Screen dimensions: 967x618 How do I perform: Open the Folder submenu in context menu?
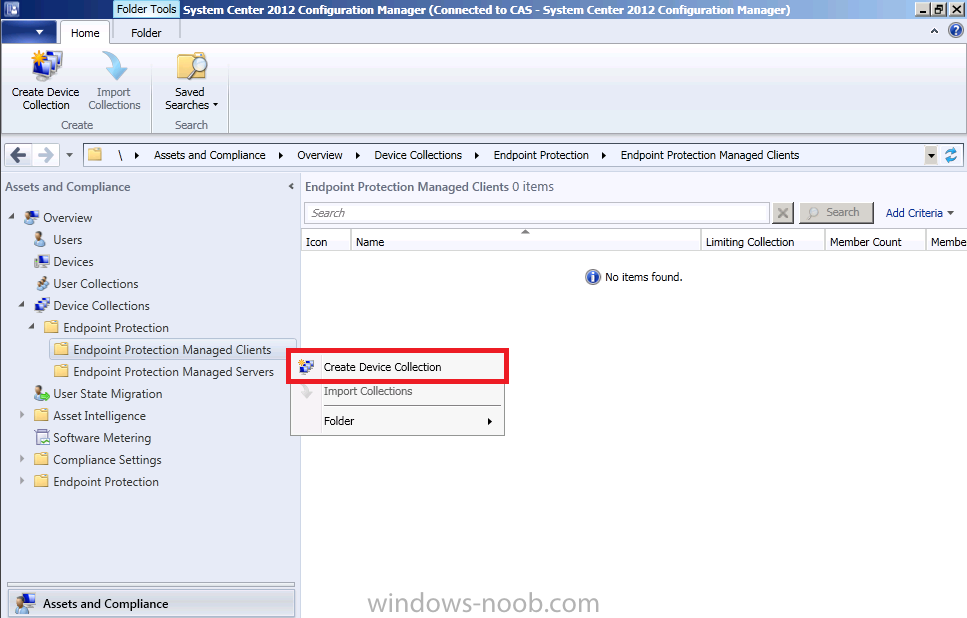[398, 421]
